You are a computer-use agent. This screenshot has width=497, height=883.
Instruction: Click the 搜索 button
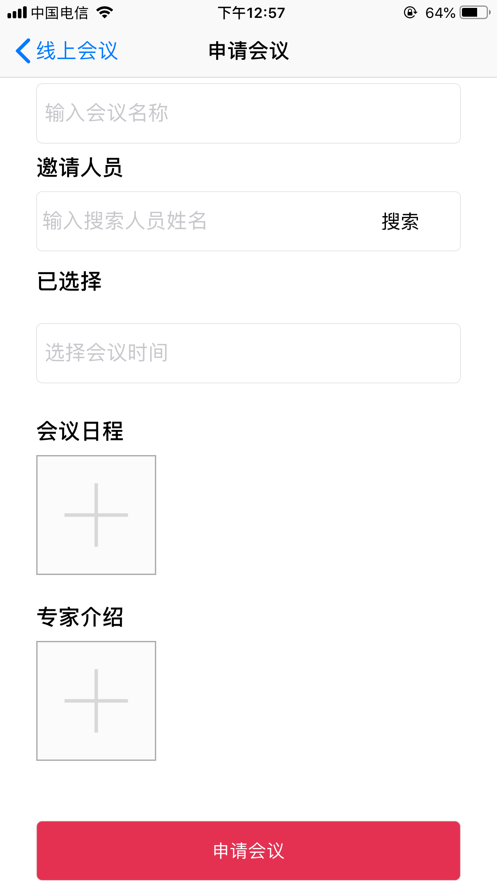[400, 221]
